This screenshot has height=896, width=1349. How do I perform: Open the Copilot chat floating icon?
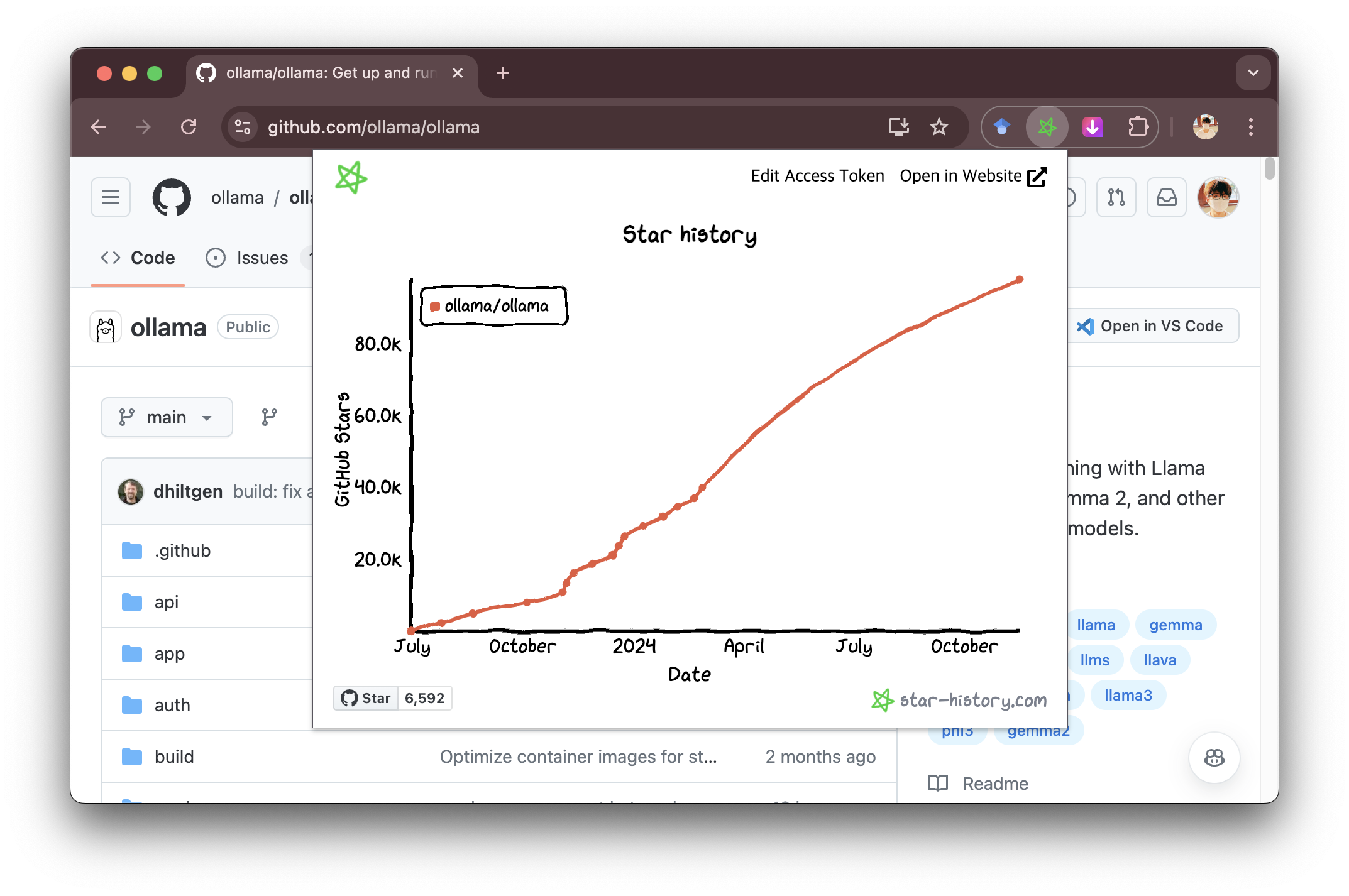pyautogui.click(x=1214, y=758)
